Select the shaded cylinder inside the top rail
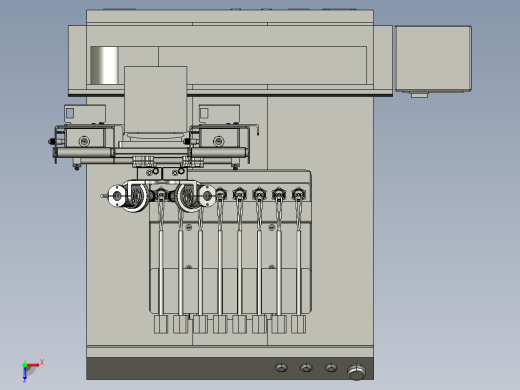This screenshot has height=390, width=520. coord(104,65)
